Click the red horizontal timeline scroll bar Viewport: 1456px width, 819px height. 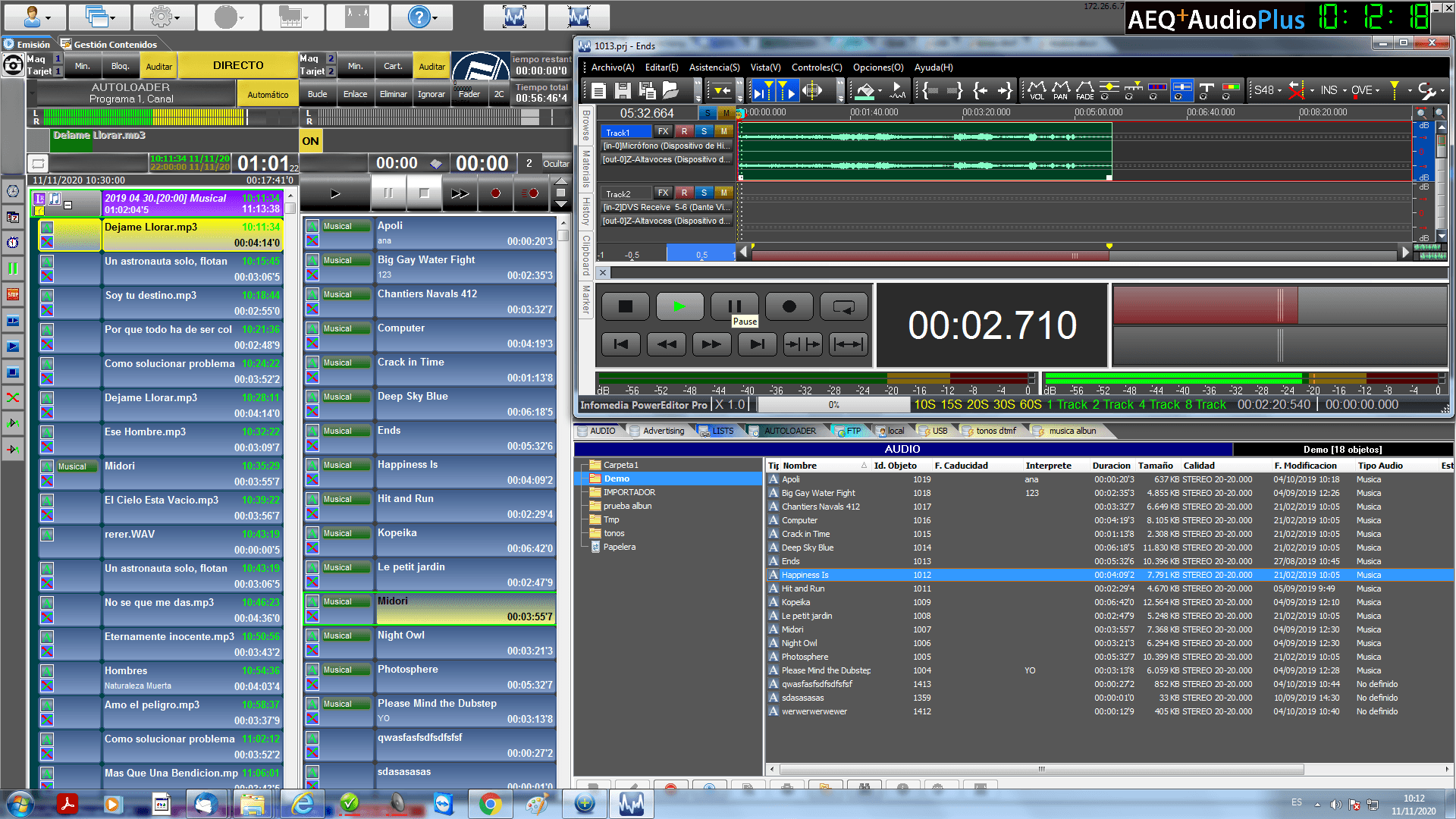pos(930,256)
